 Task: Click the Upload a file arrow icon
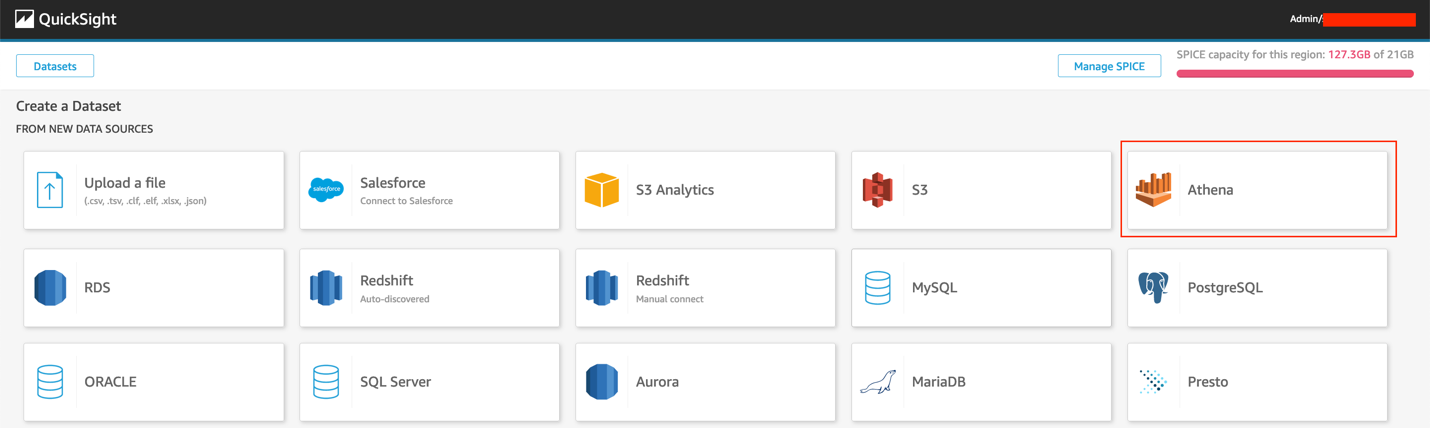click(x=50, y=190)
